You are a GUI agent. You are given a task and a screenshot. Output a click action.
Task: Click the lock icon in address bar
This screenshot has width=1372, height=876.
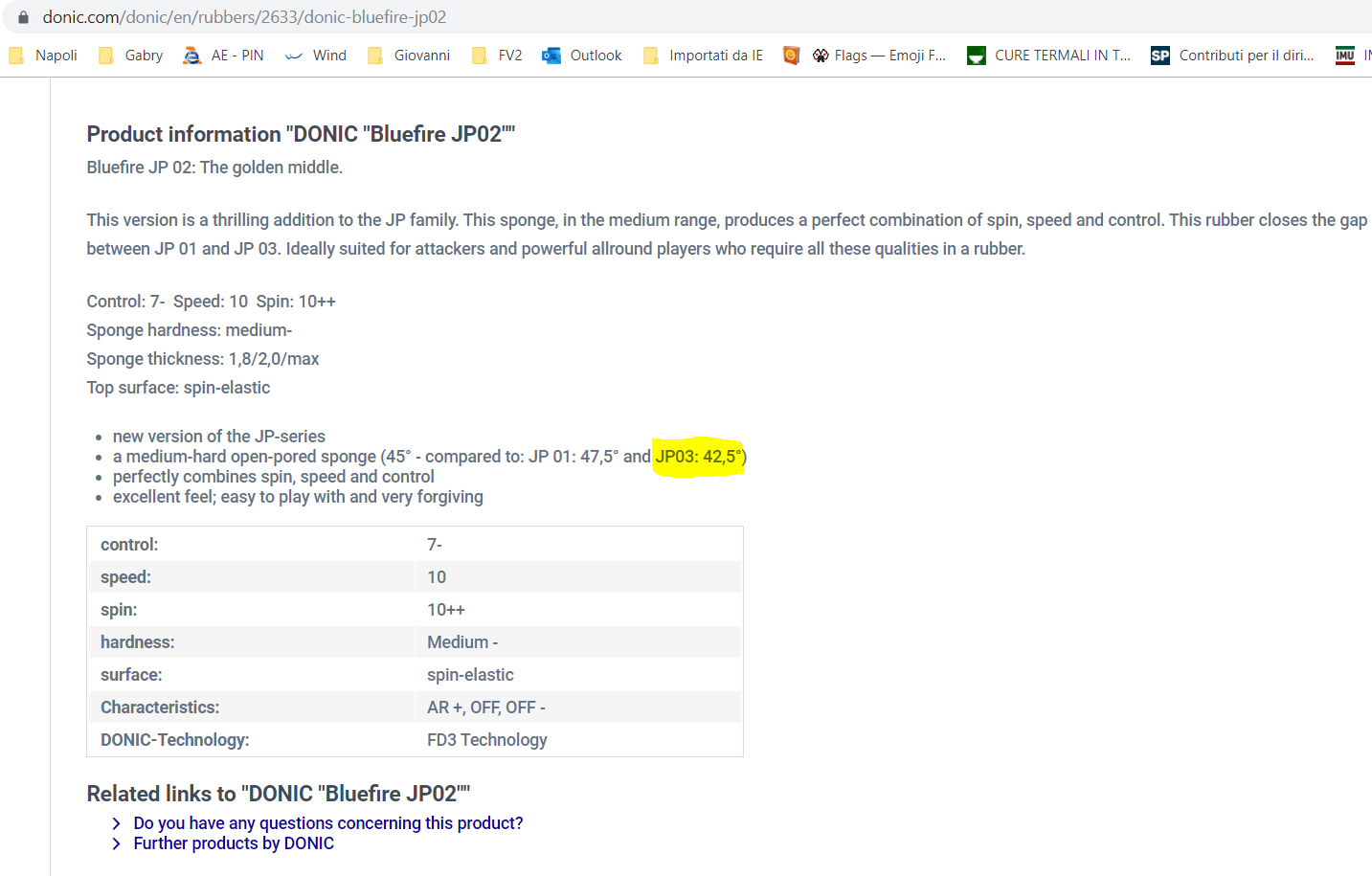[24, 17]
